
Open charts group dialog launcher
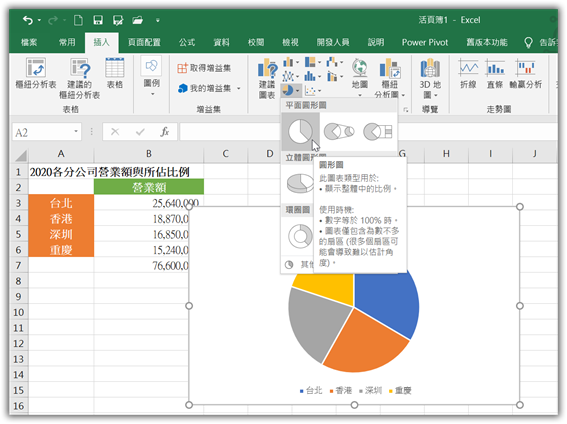406,110
